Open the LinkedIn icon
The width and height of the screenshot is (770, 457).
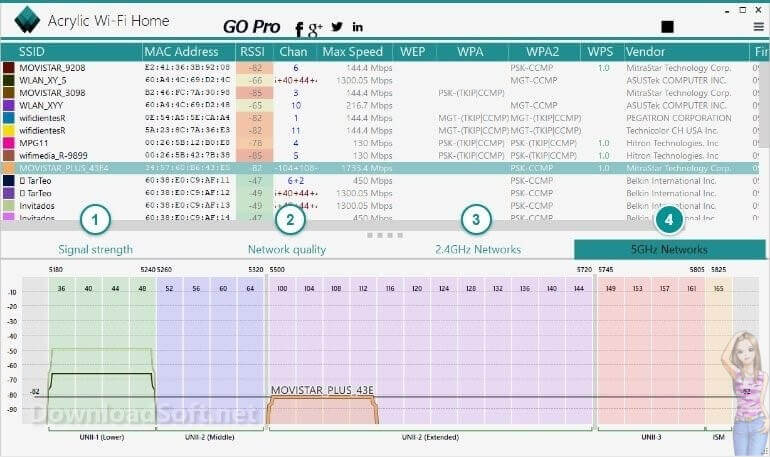tap(358, 27)
